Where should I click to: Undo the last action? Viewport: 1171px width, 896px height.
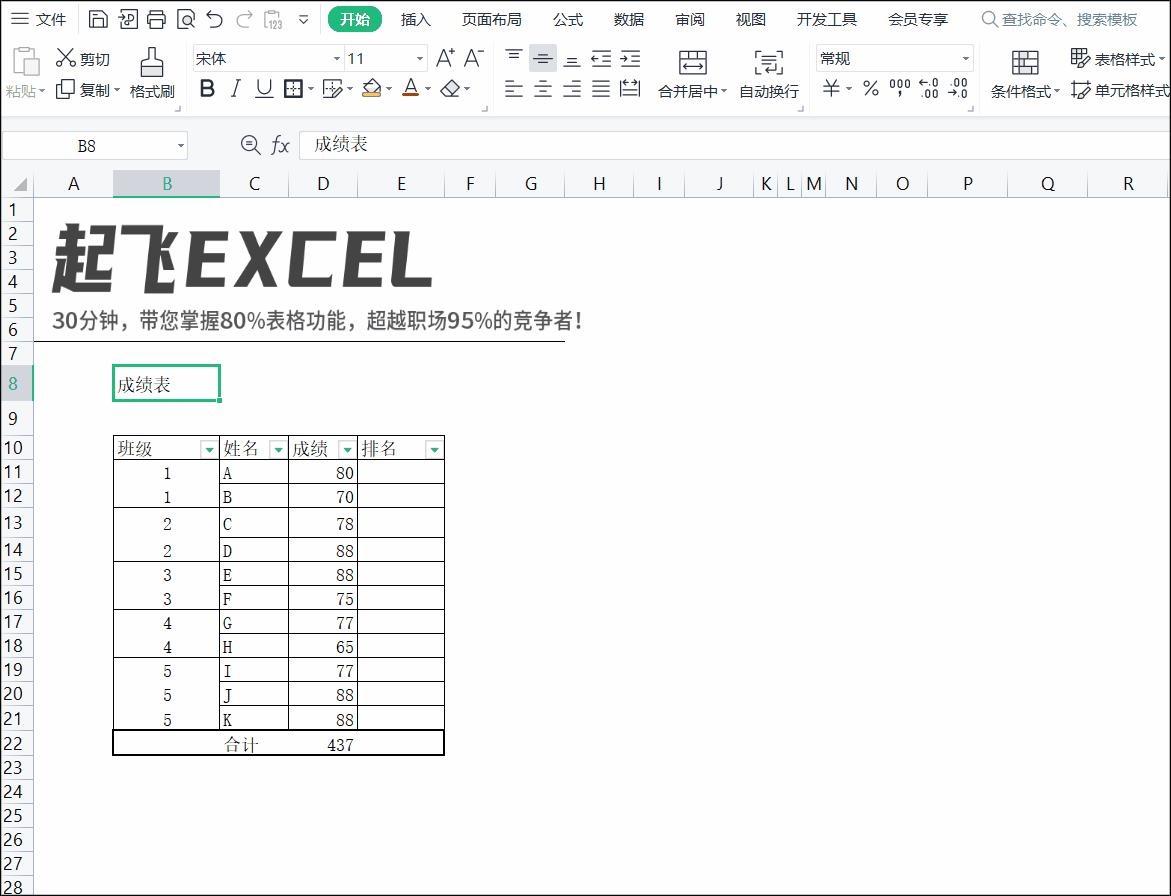point(215,19)
